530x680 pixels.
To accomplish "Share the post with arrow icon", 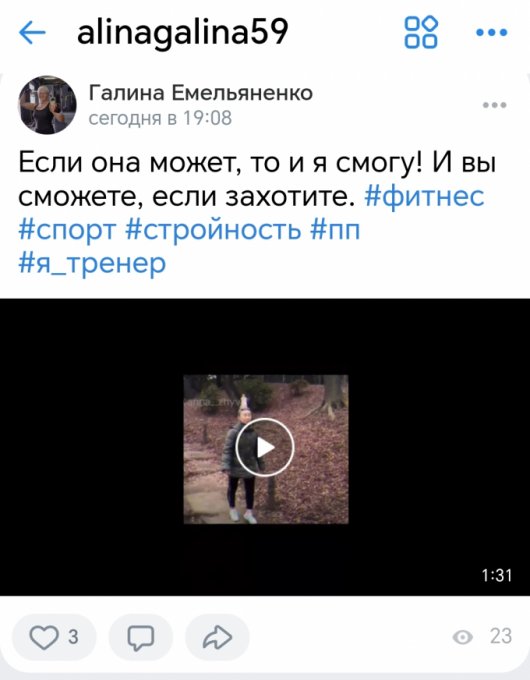I will (217, 637).
